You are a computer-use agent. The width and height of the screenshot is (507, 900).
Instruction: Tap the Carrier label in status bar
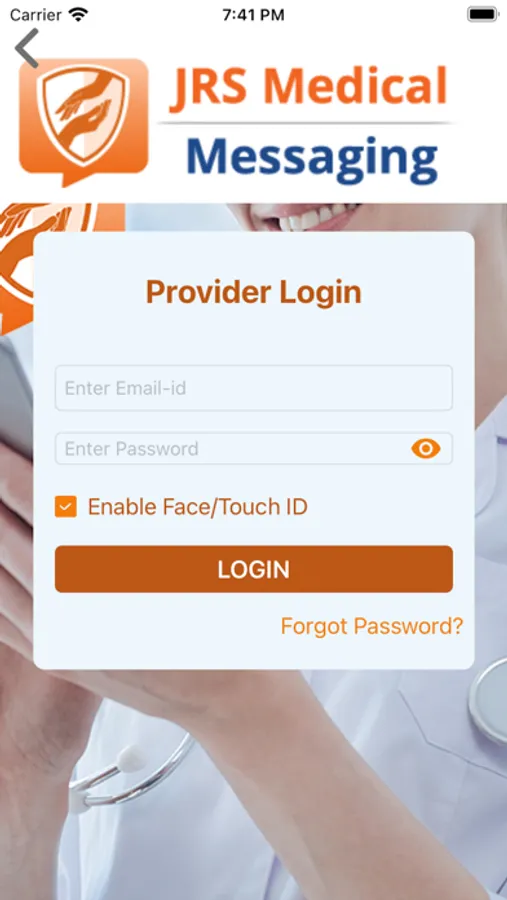click(36, 15)
